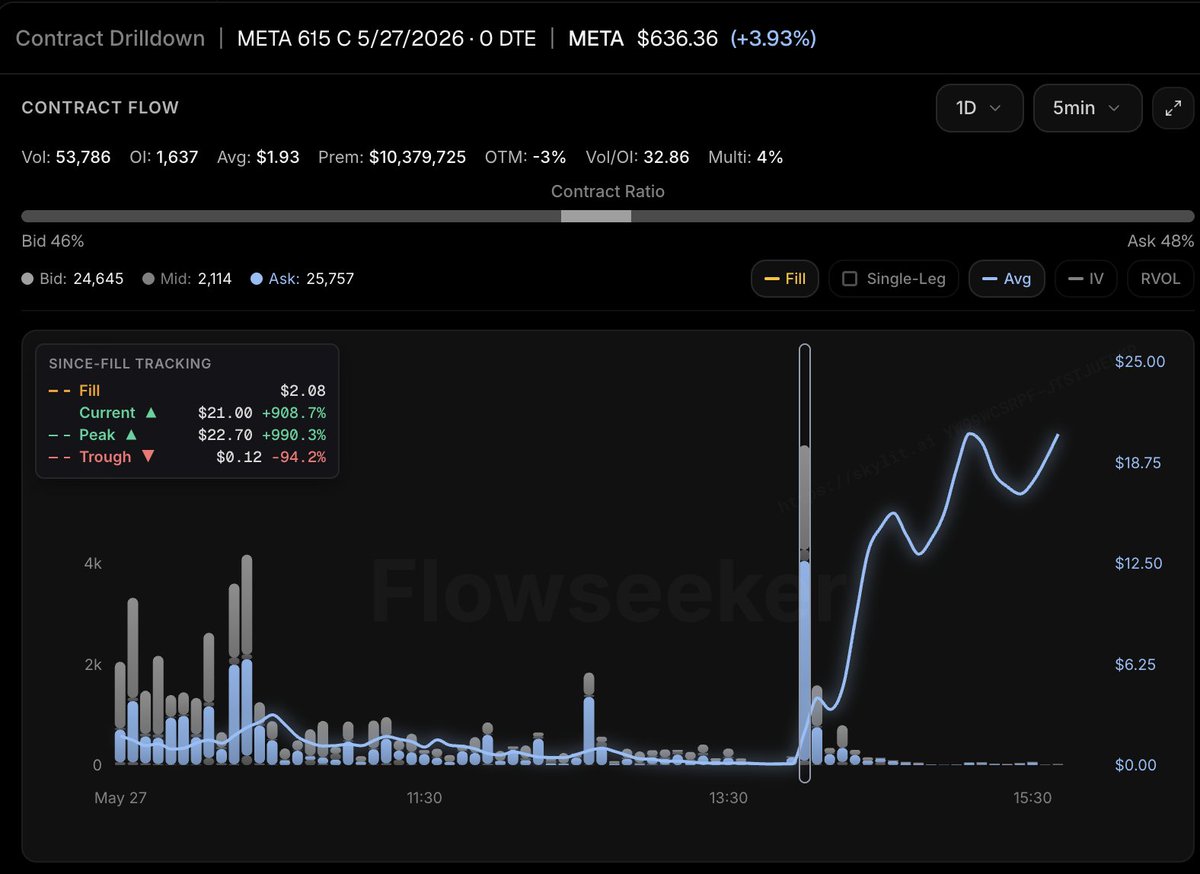Screen dimensions: 1200x874
Task: Open the 1D timeframe dropdown
Action: point(979,108)
